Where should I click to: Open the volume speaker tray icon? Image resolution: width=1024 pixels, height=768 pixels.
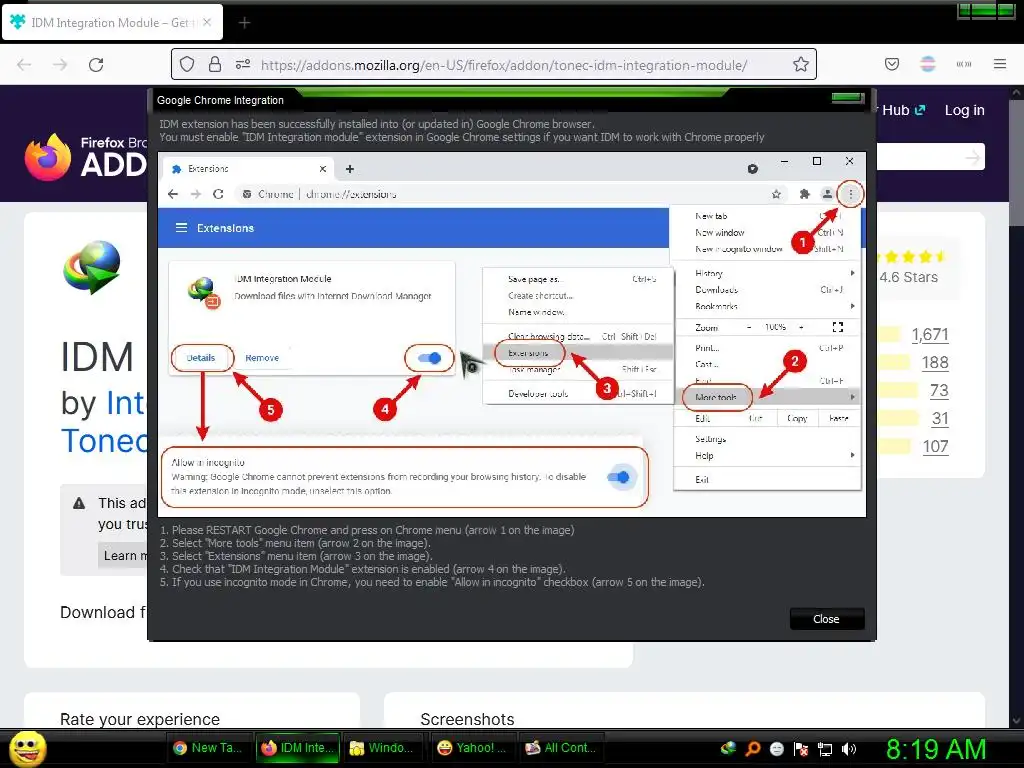tap(849, 748)
